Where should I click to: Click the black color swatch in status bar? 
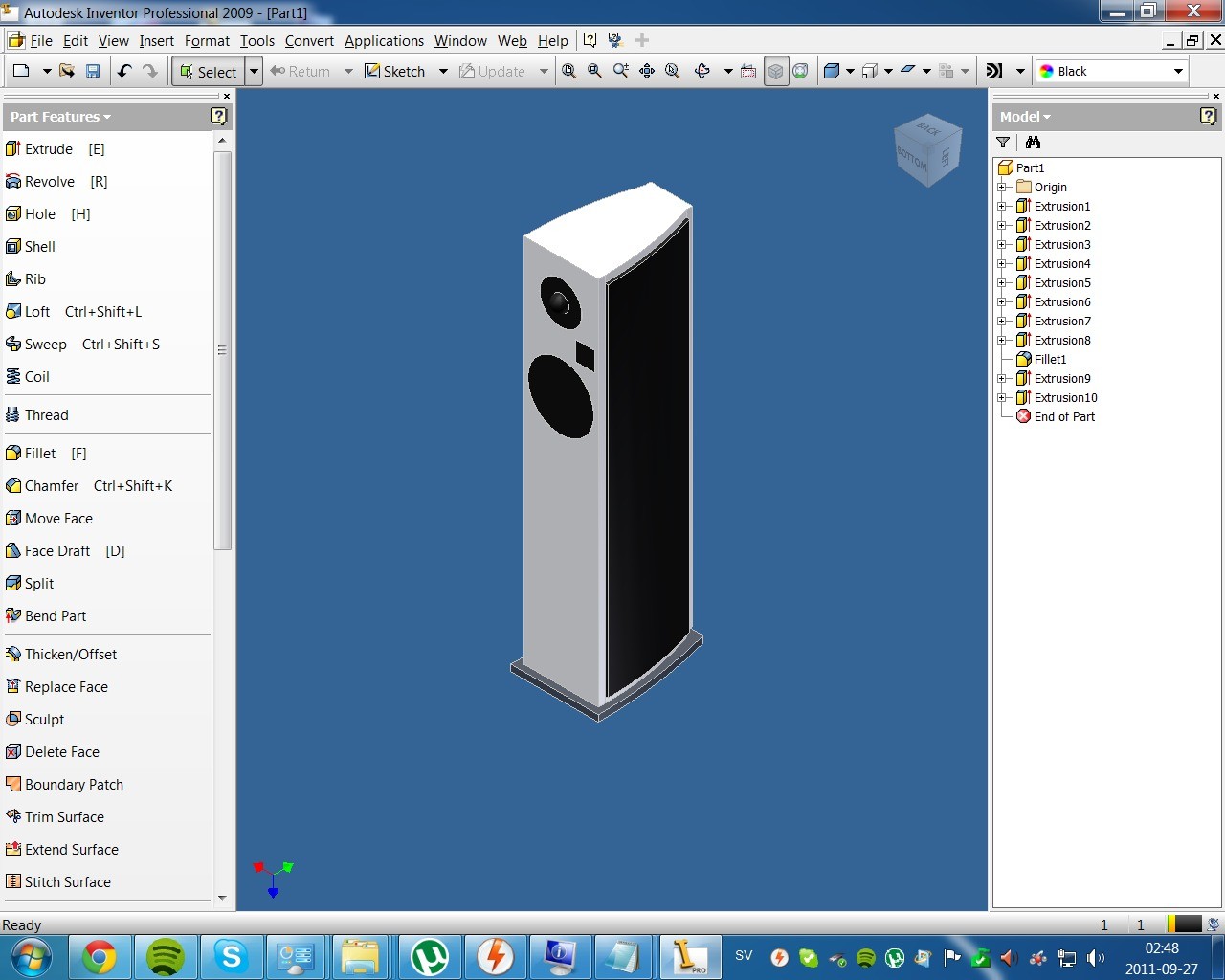coord(1186,924)
